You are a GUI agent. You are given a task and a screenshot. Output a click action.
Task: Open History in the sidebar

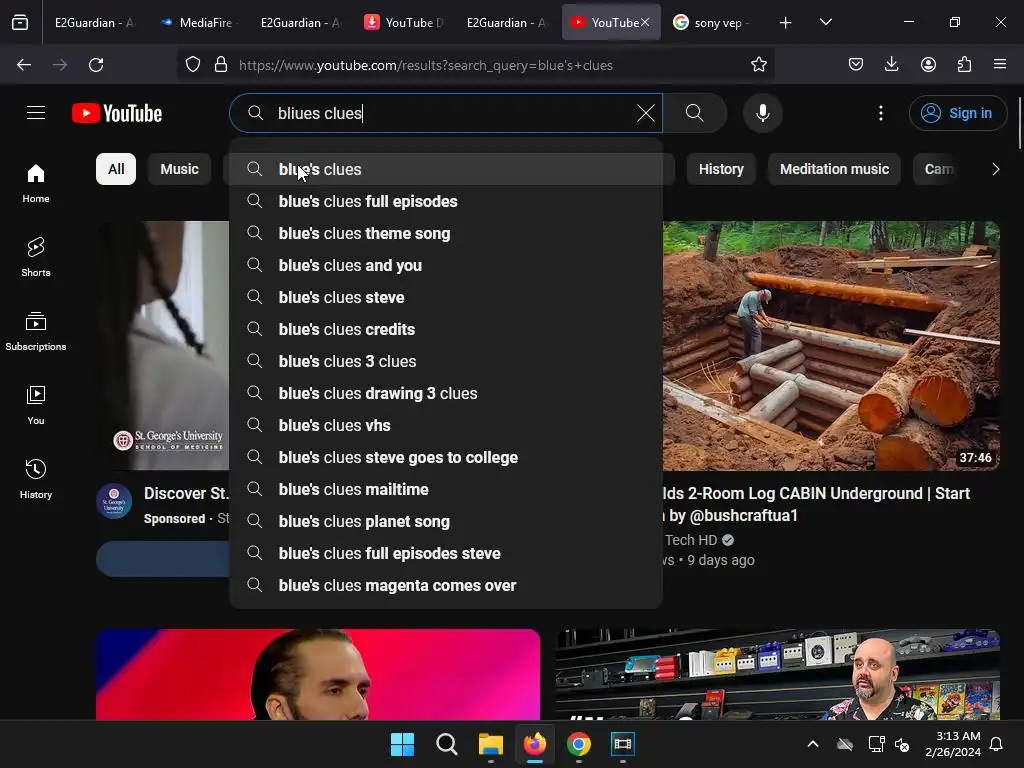click(36, 479)
